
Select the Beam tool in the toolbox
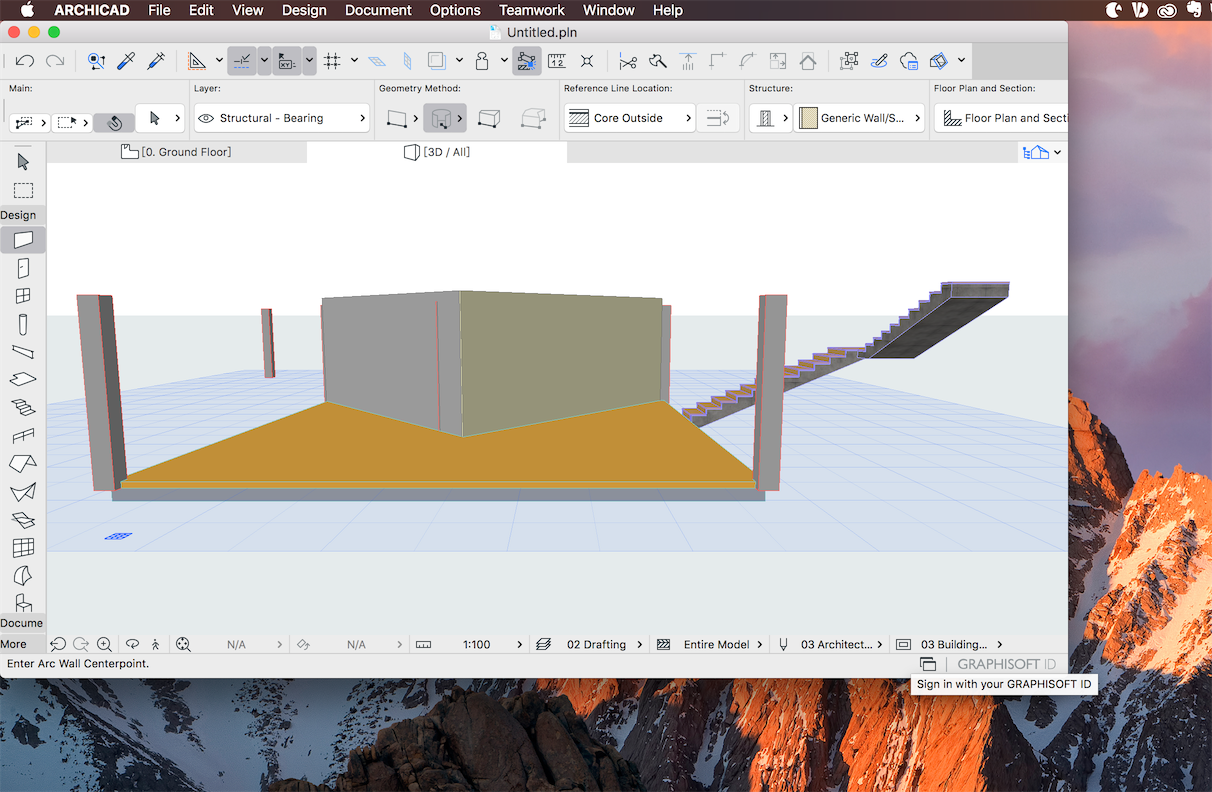pyautogui.click(x=23, y=352)
